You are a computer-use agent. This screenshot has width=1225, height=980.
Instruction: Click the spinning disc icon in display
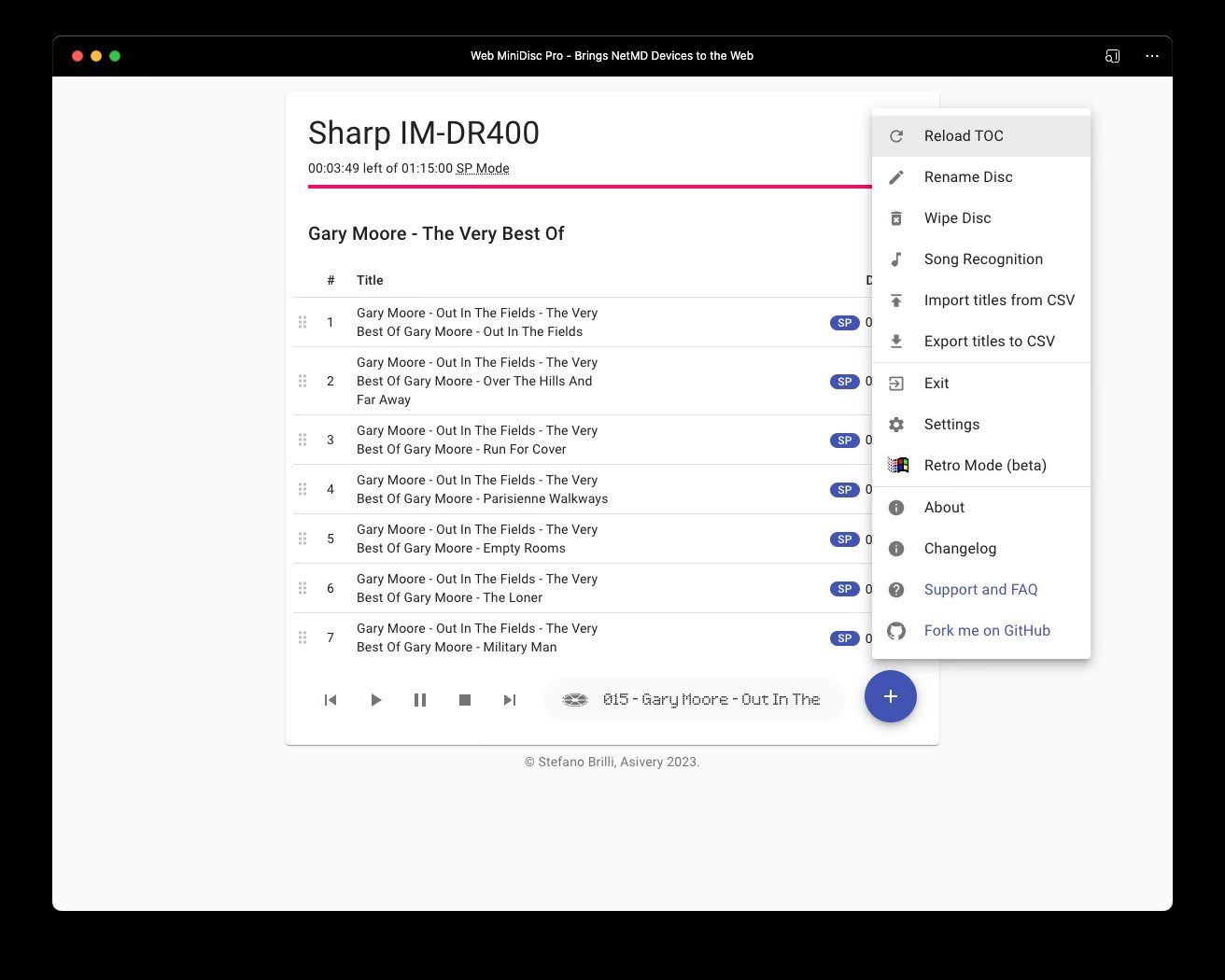(575, 700)
